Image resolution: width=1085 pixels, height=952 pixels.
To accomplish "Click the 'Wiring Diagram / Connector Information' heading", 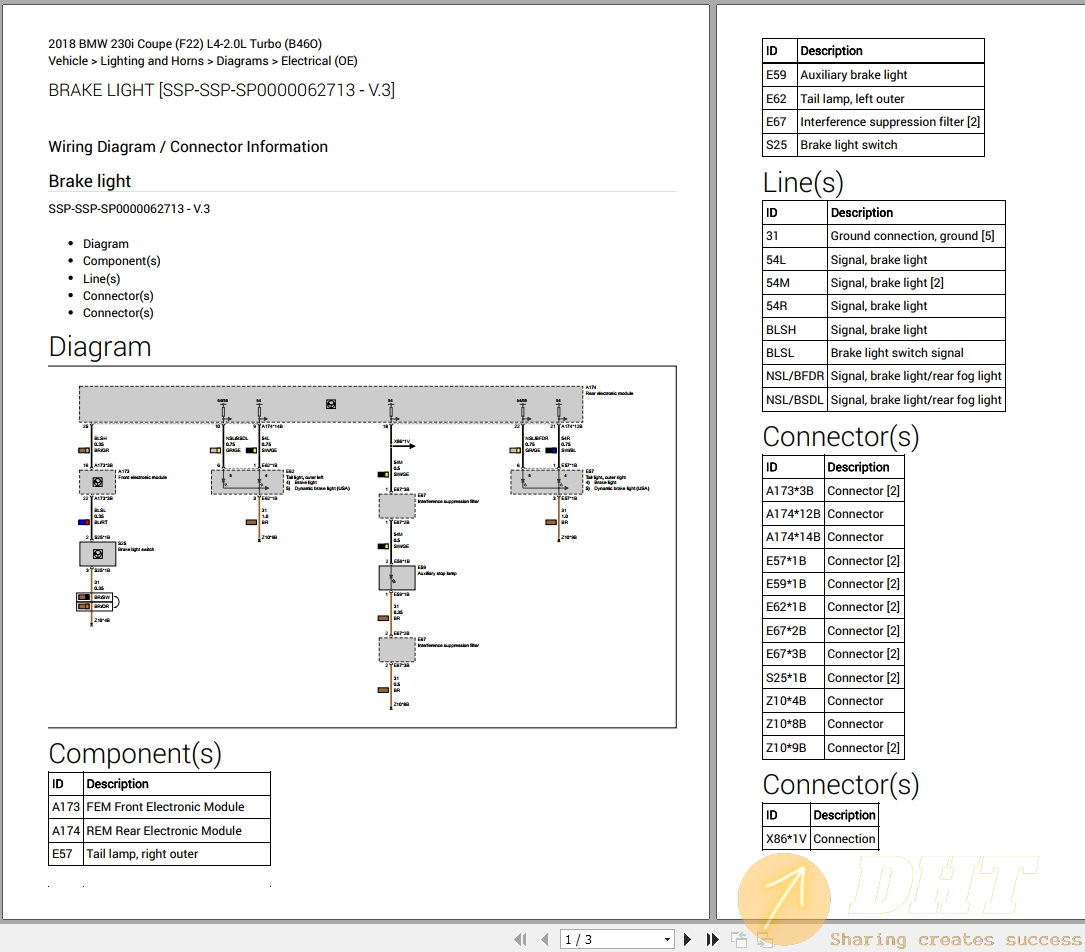I will [188, 147].
